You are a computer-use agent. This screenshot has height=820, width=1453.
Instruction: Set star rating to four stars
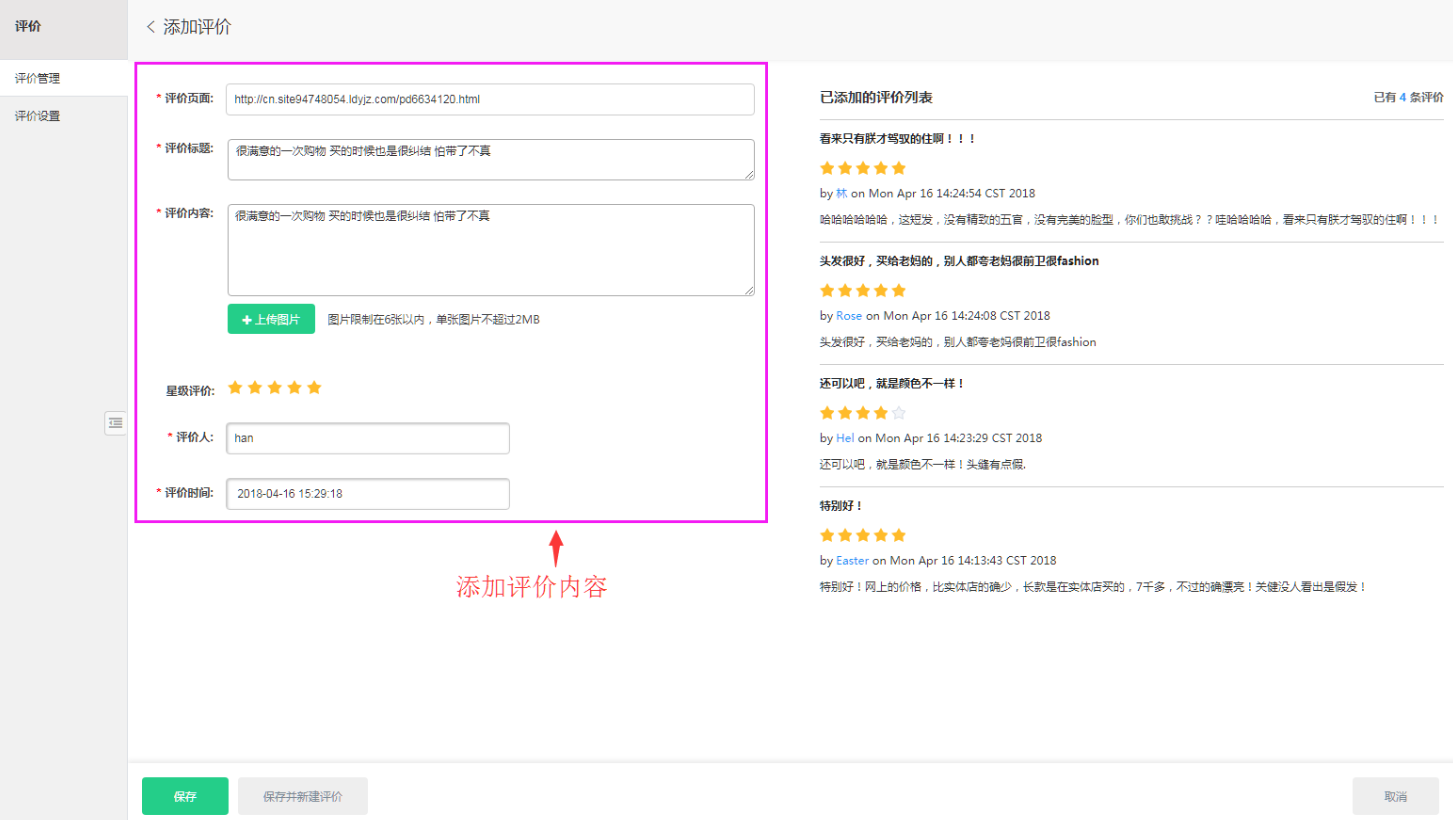click(x=294, y=388)
